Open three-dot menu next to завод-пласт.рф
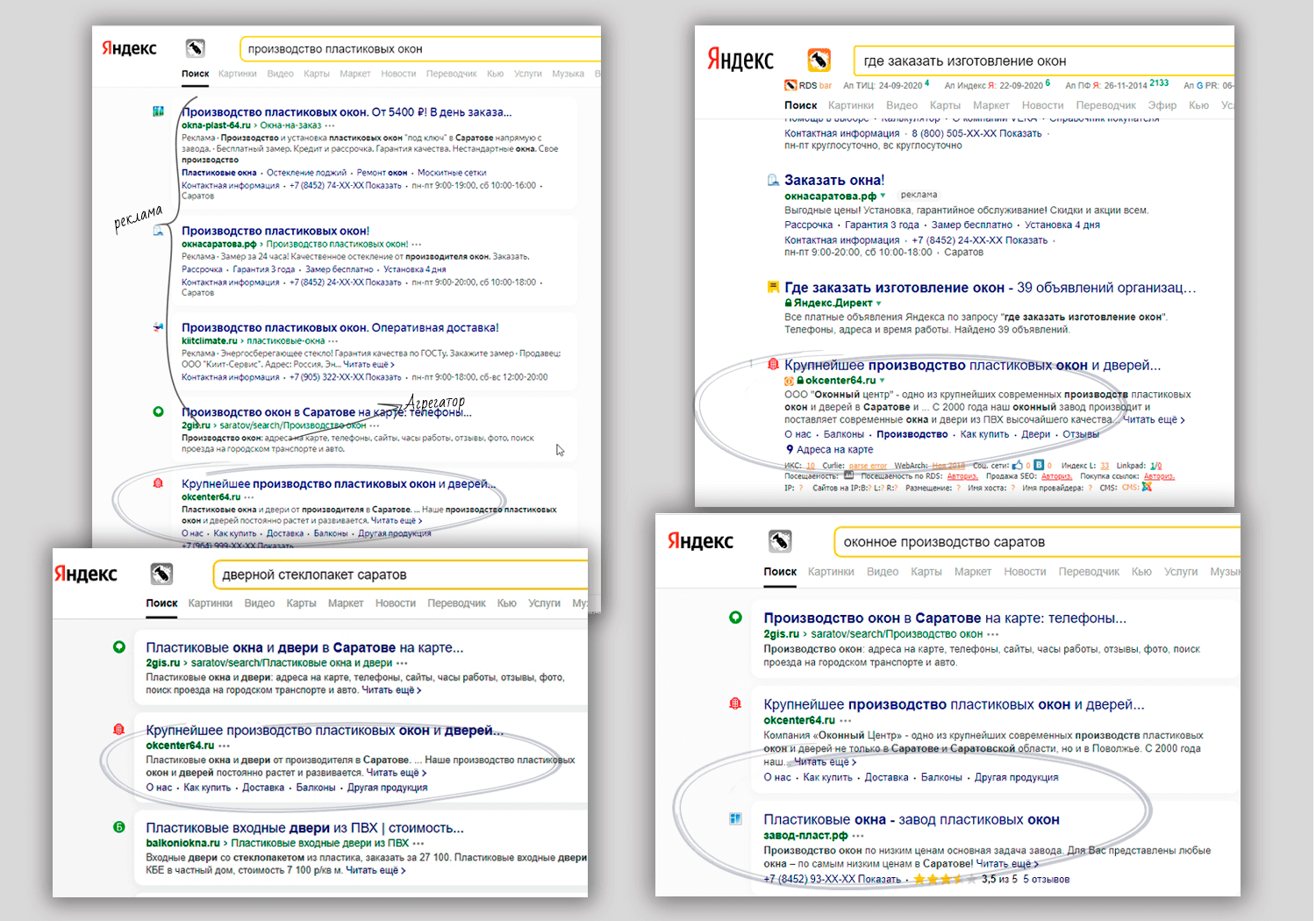The image size is (1316, 921). (x=858, y=836)
